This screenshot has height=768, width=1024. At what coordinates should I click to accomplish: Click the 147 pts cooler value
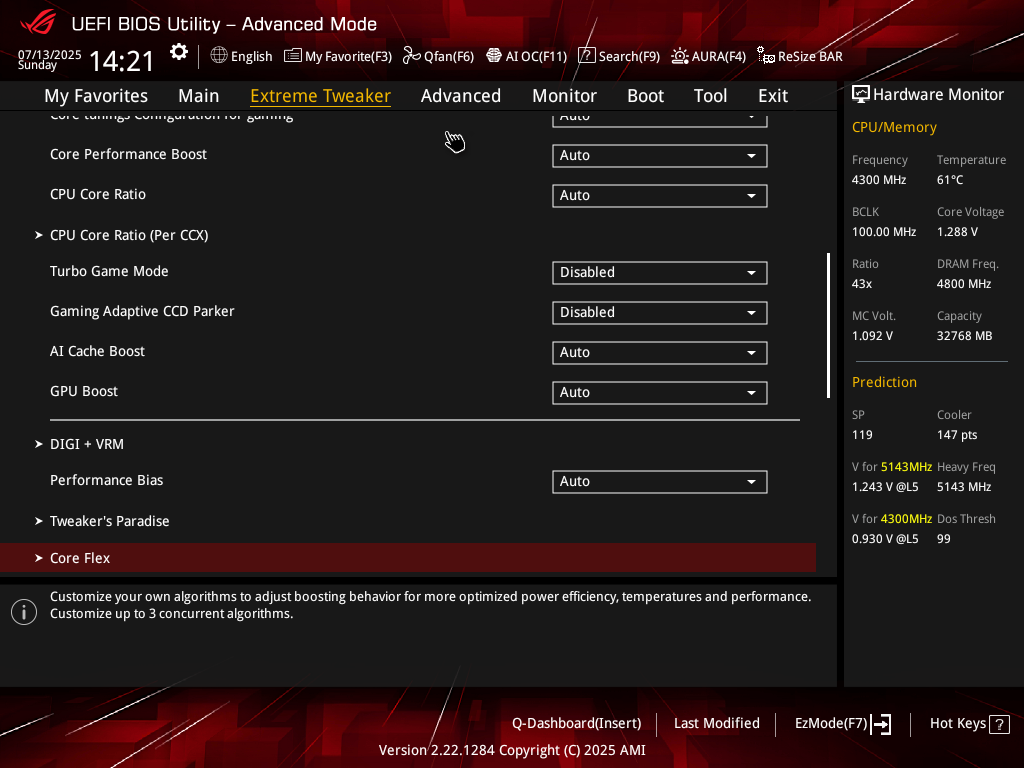pos(957,435)
